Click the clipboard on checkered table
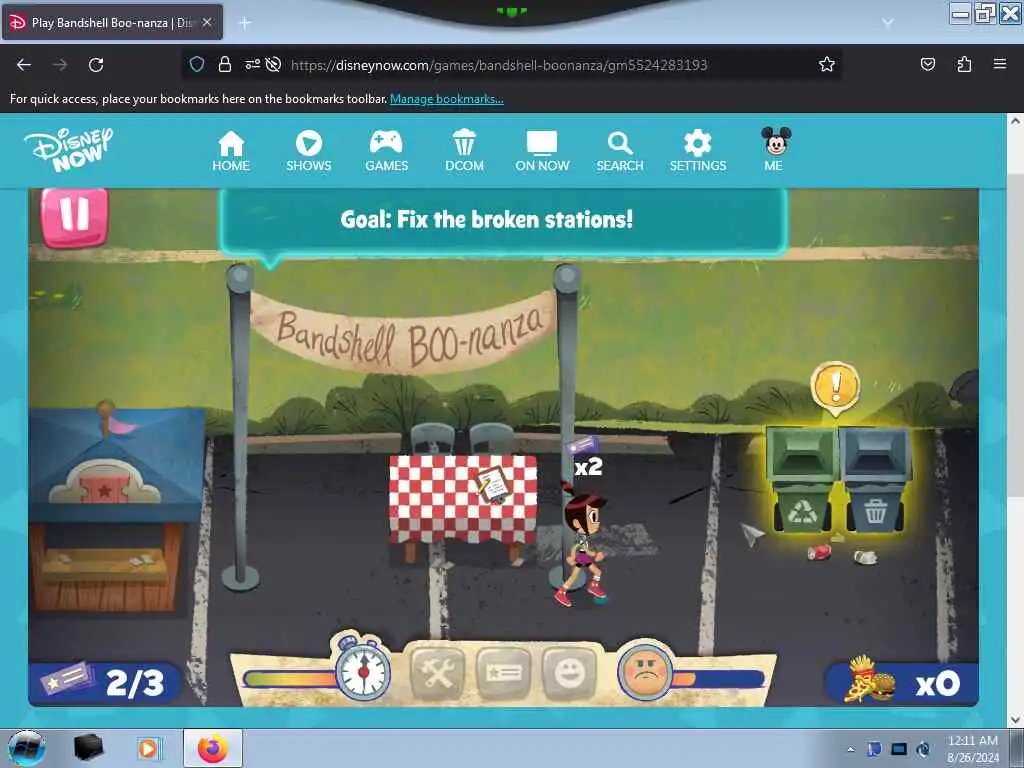Image resolution: width=1024 pixels, height=768 pixels. pyautogui.click(x=493, y=485)
